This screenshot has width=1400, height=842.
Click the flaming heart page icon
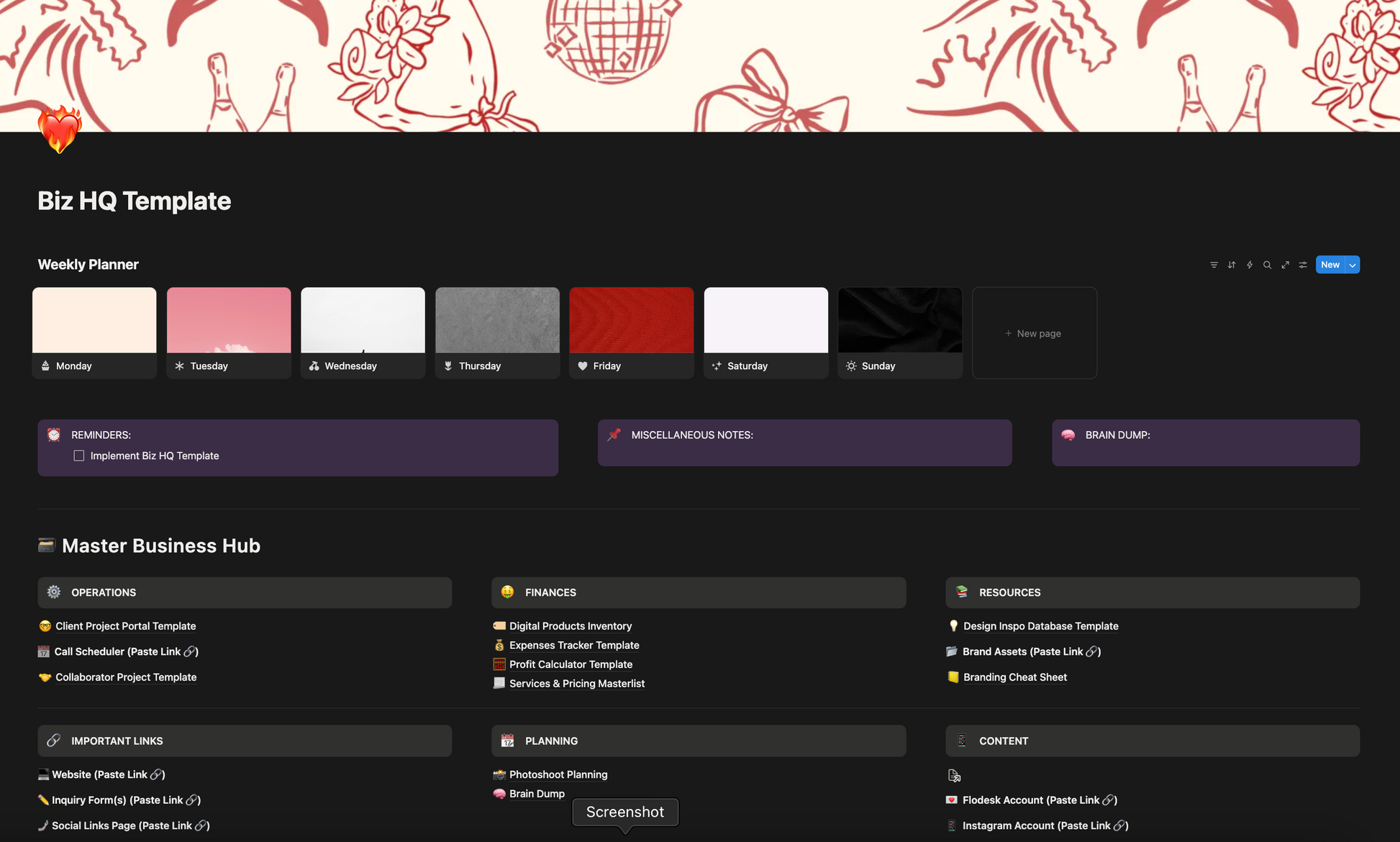click(60, 130)
